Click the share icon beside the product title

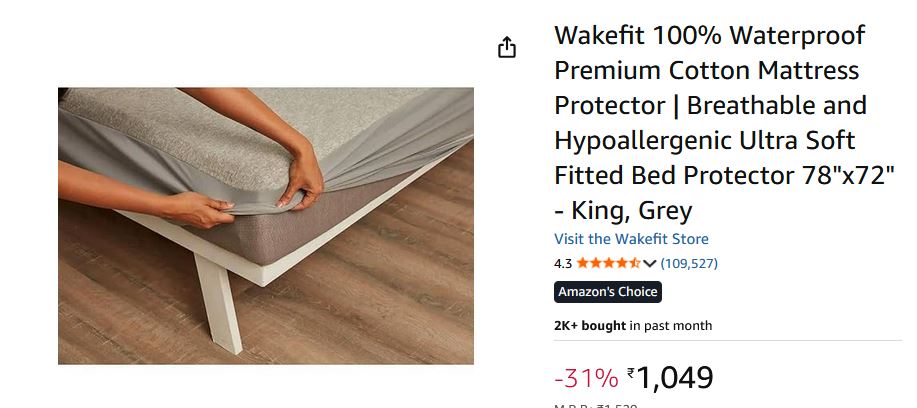coord(507,47)
